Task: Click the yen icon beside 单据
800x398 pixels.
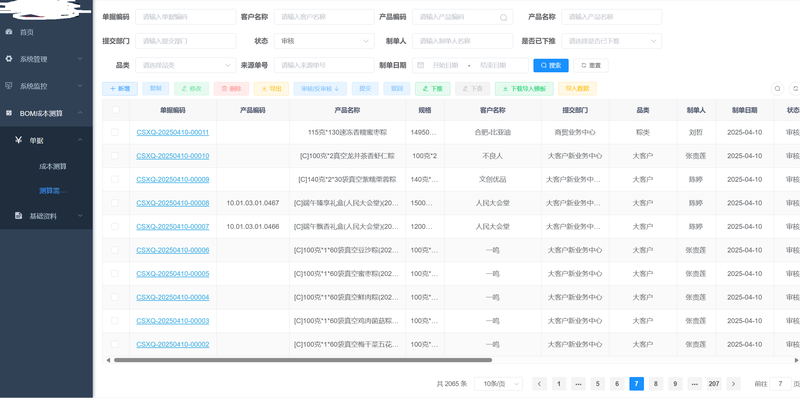Action: point(18,140)
